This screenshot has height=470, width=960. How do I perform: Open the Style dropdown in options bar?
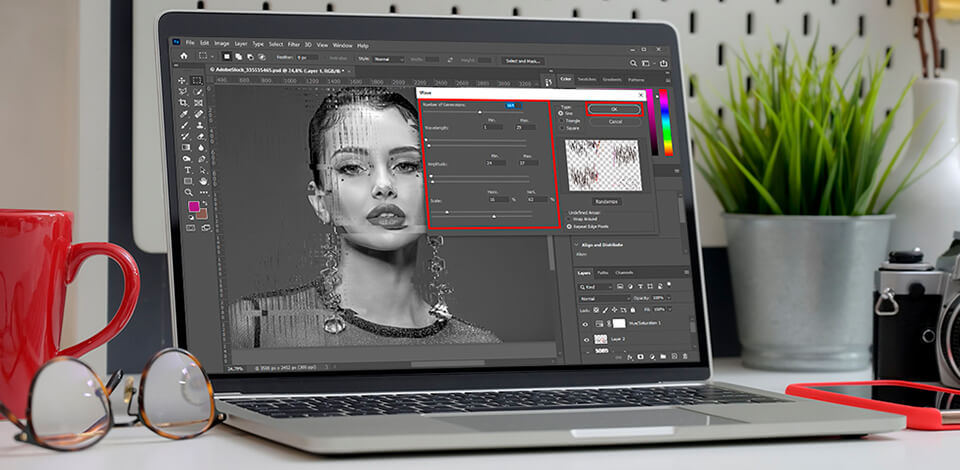(387, 59)
